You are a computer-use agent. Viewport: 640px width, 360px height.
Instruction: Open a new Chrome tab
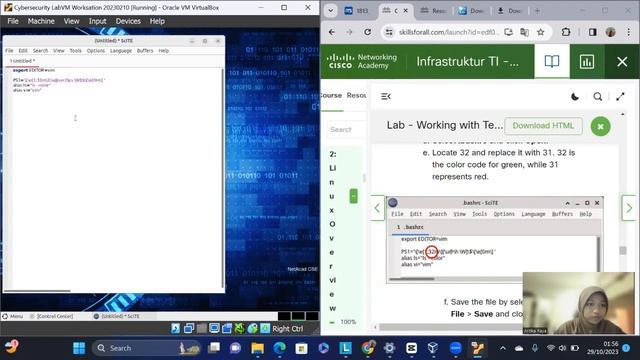537,11
